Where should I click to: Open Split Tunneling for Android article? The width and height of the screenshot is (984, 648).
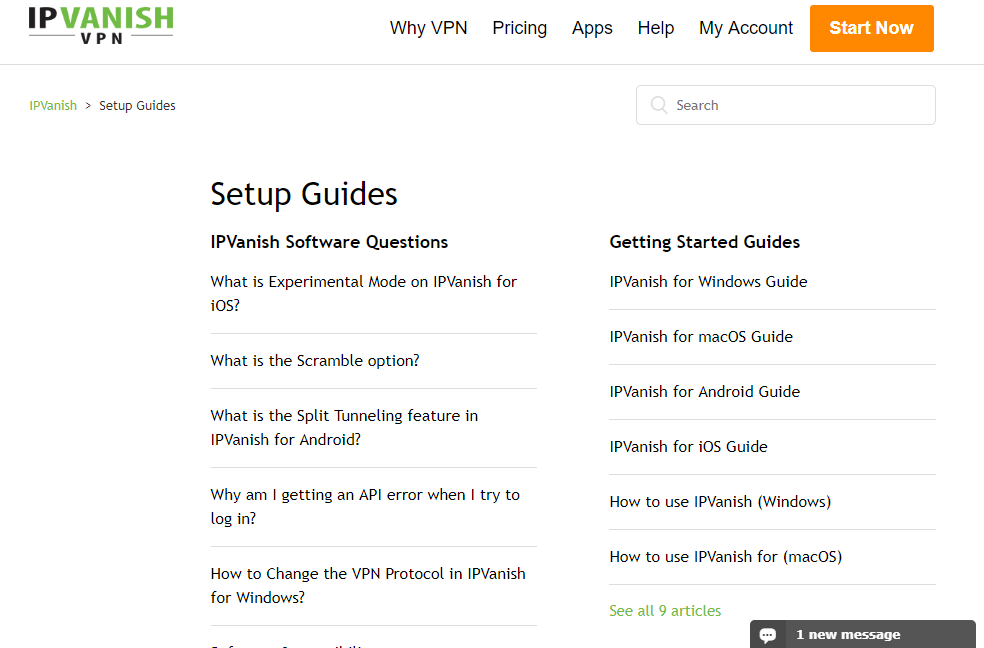pyautogui.click(x=345, y=428)
